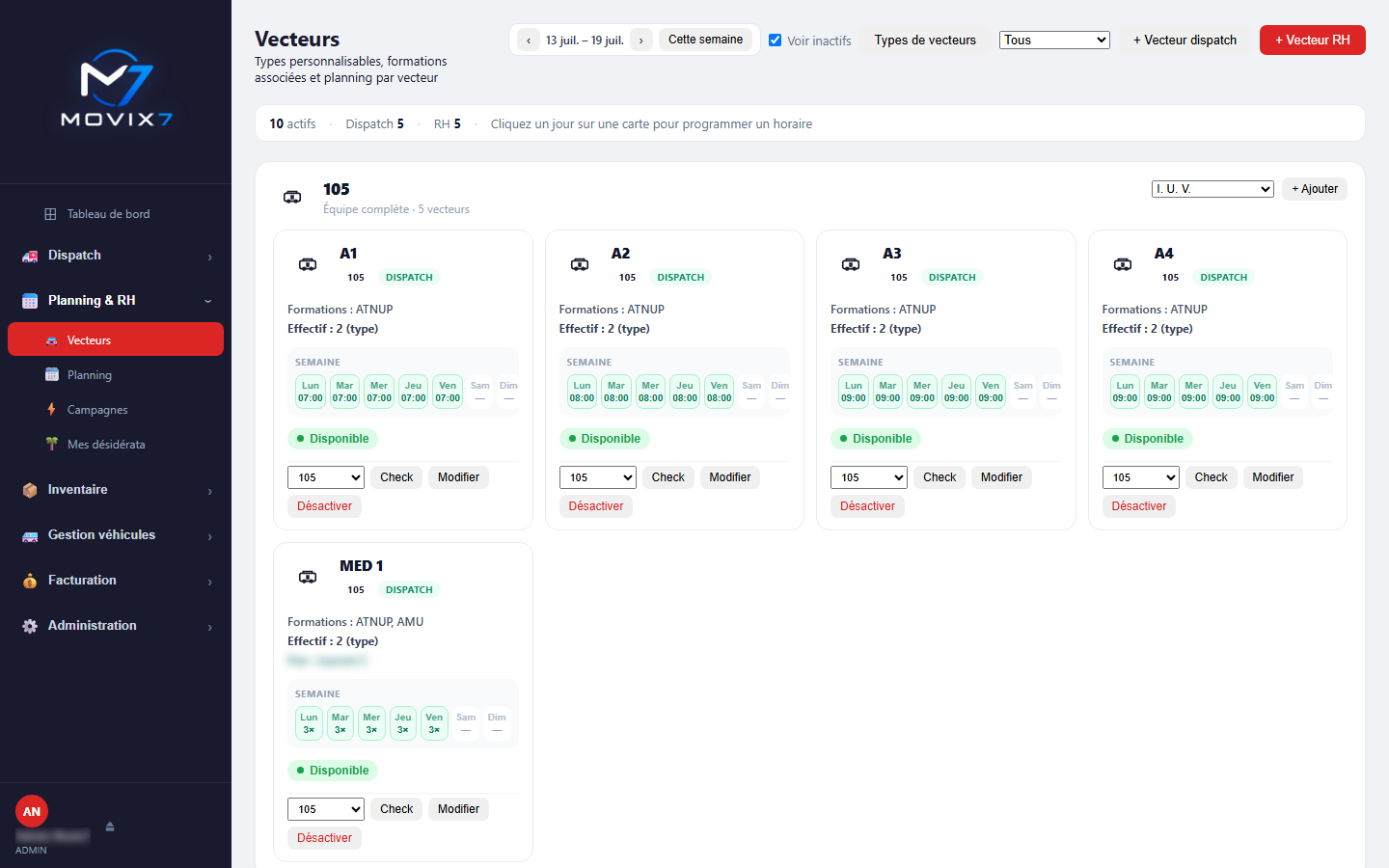
Task: Click the Administration gear icon
Action: point(30,626)
